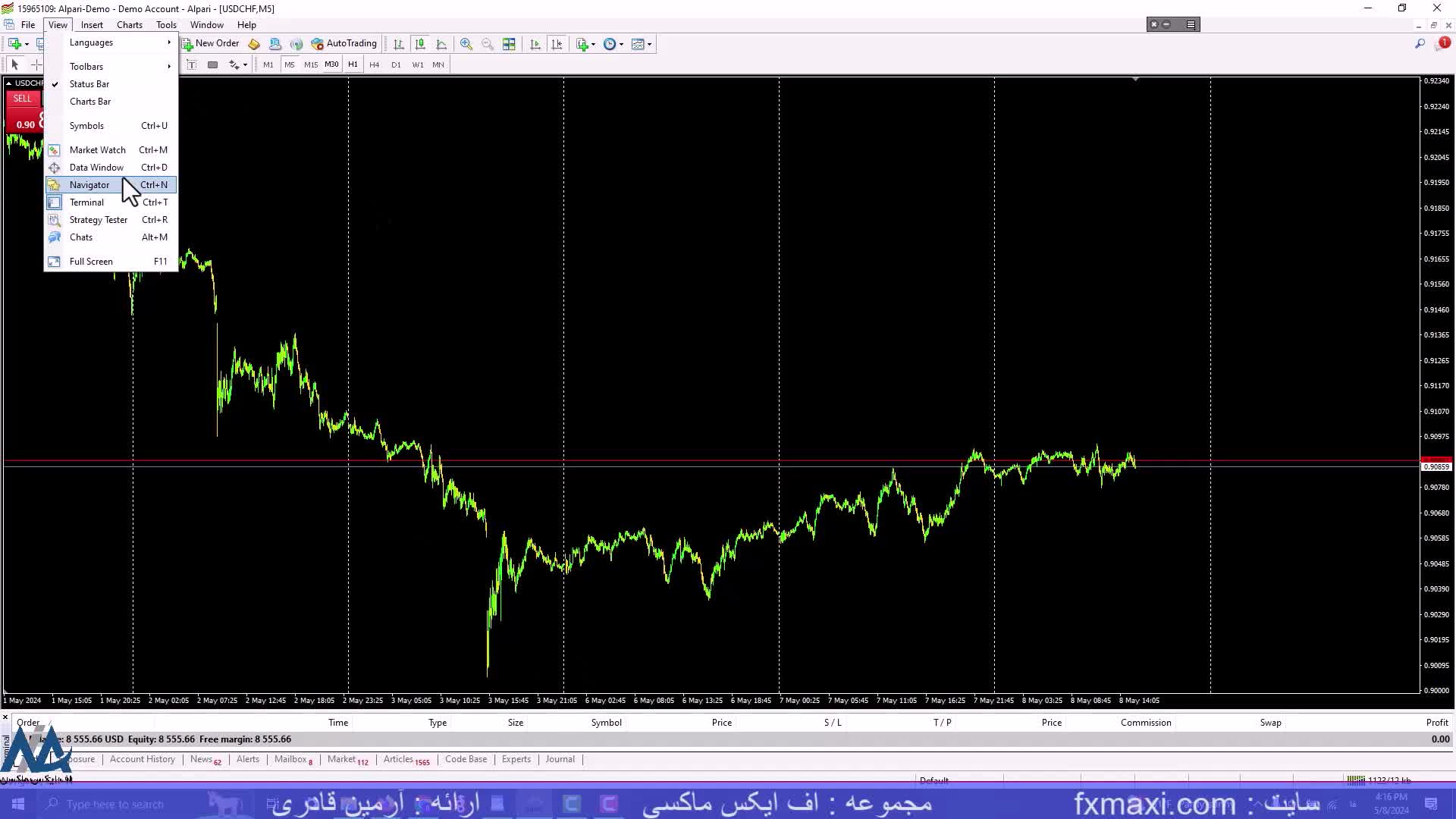The height and width of the screenshot is (819, 1456).
Task: Switch chart to candlesticks icon
Action: click(x=420, y=44)
